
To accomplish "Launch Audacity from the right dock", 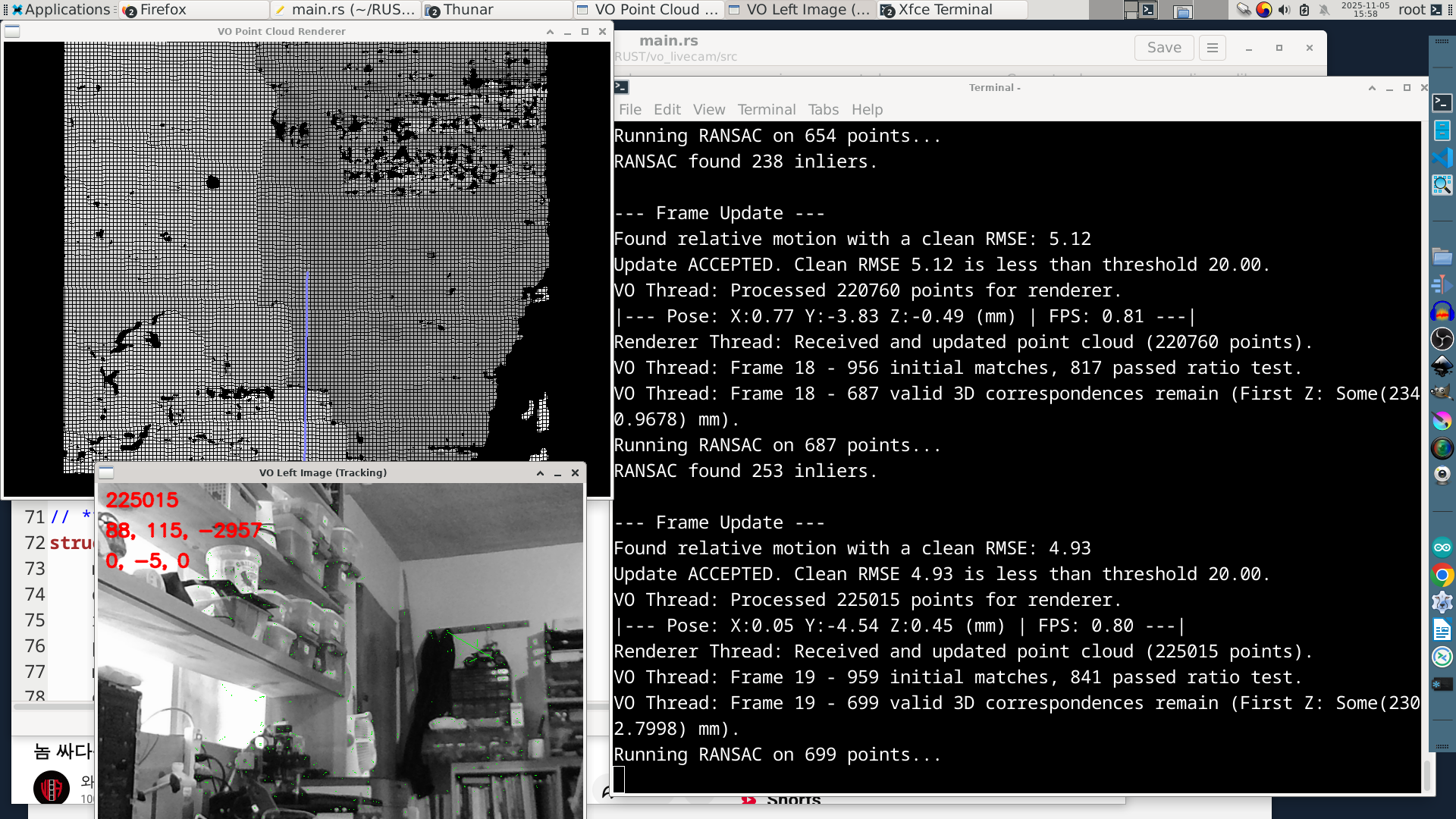I will tap(1442, 312).
